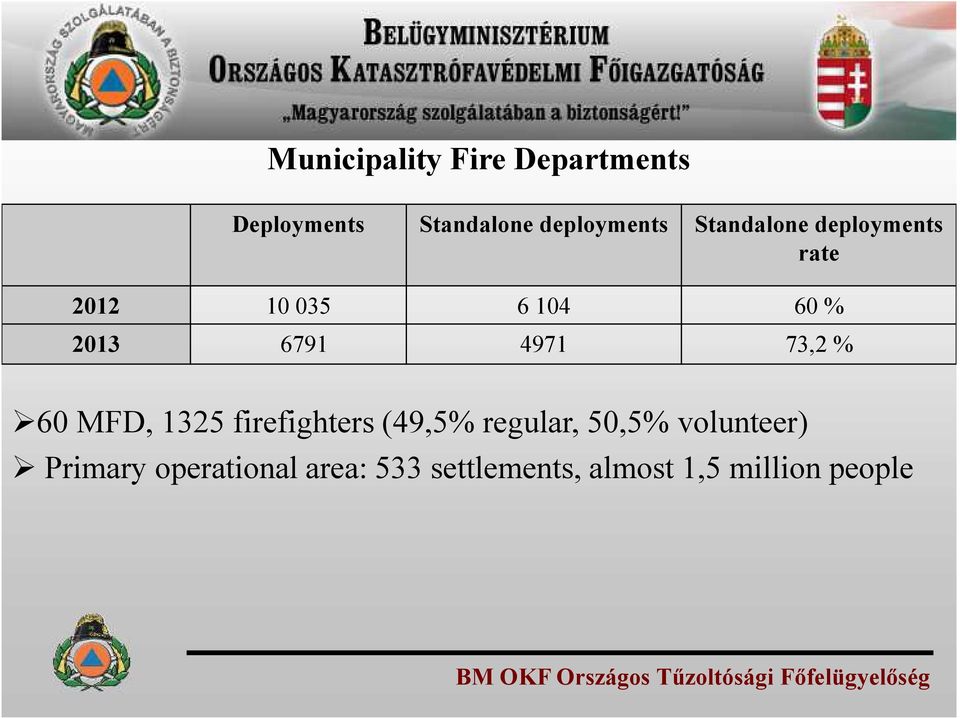
Task: Click the footer text 'BM OKF Országos Tűzoltósági Főfelügyelőség'
Action: coord(693,678)
